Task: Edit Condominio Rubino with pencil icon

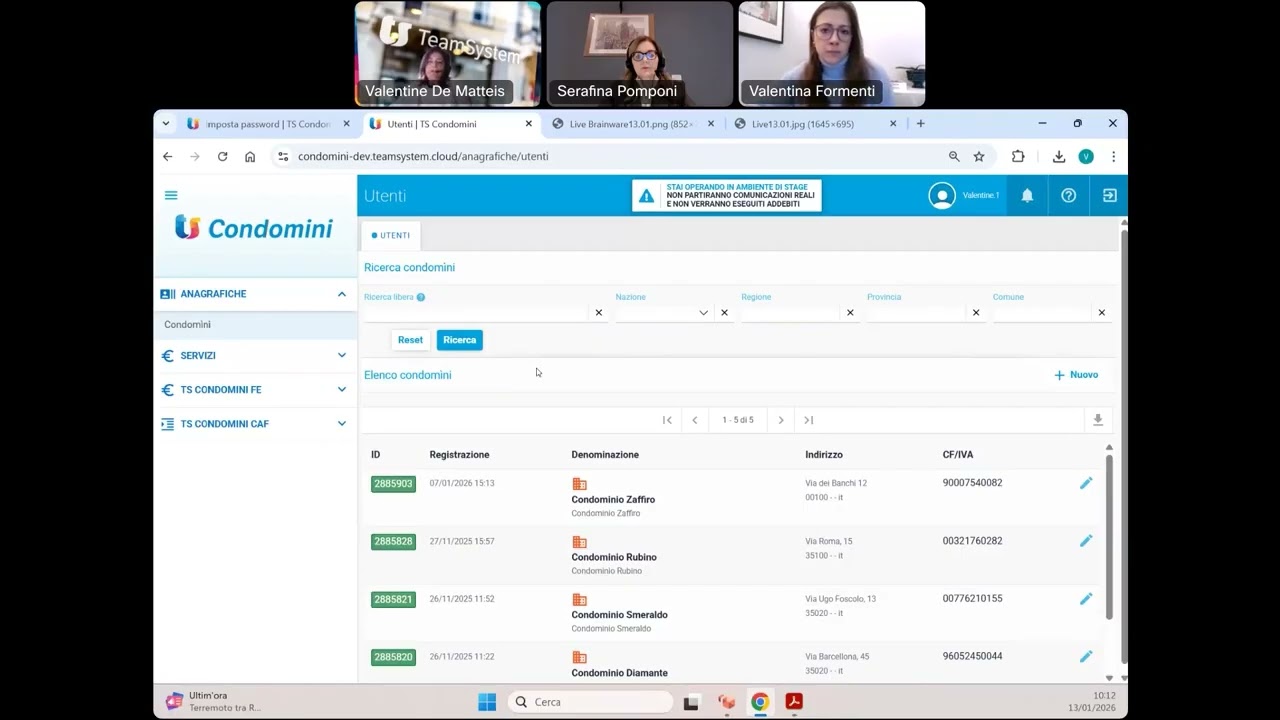Action: click(x=1086, y=541)
